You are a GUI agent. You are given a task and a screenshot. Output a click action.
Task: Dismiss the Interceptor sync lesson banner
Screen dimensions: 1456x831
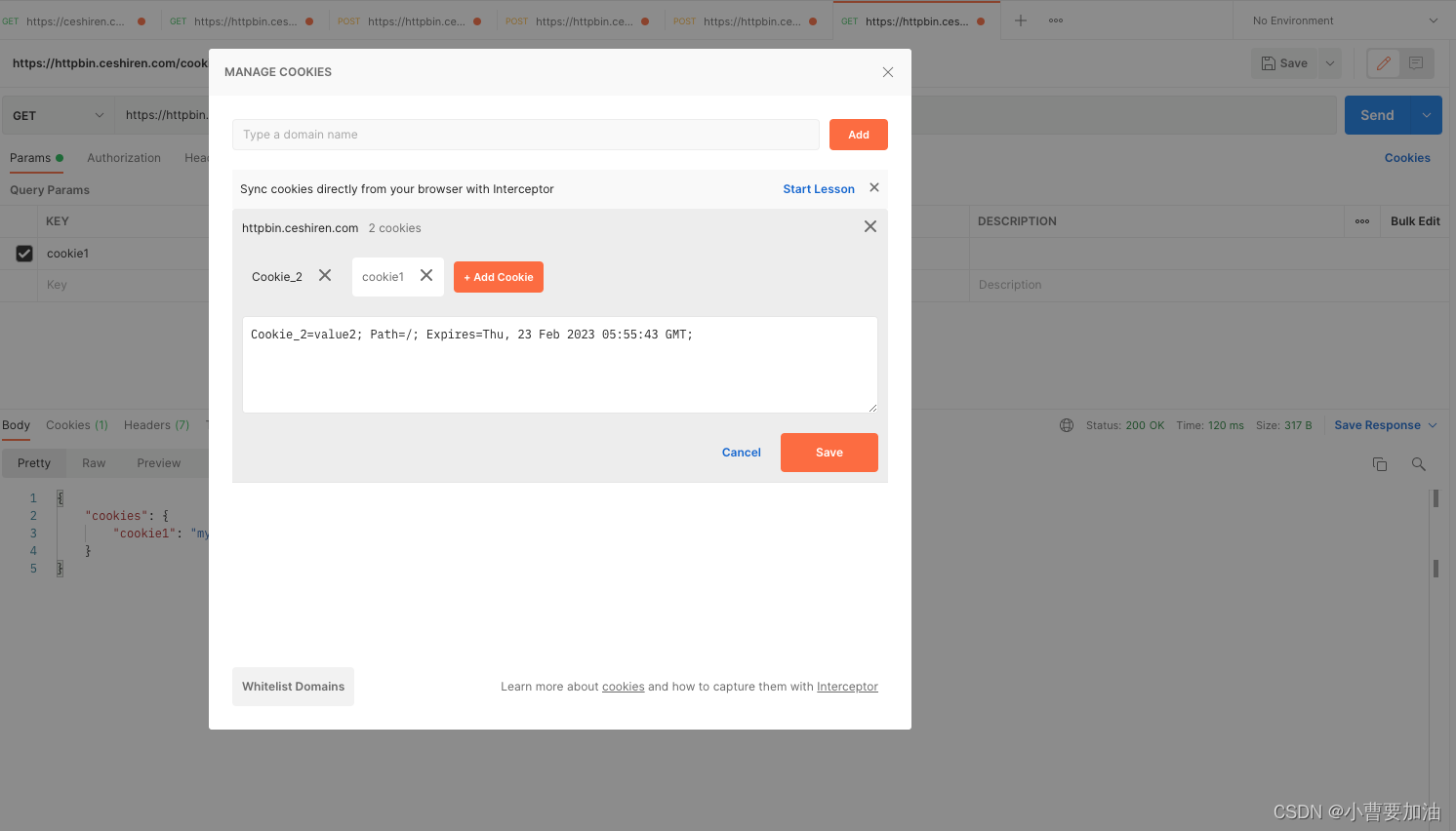point(874,187)
